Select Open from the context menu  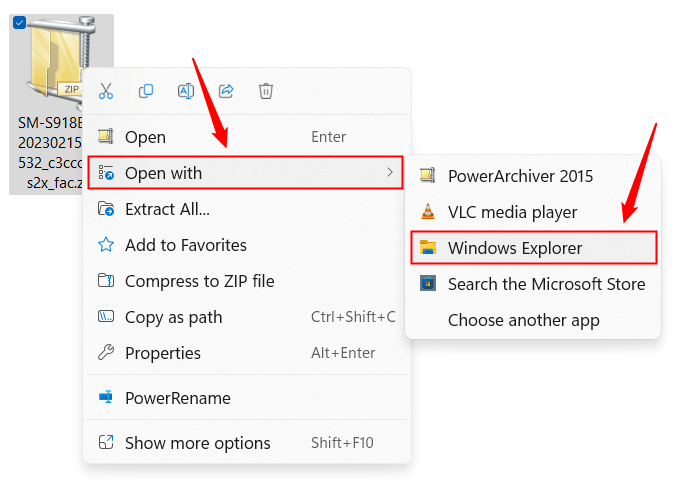145,137
